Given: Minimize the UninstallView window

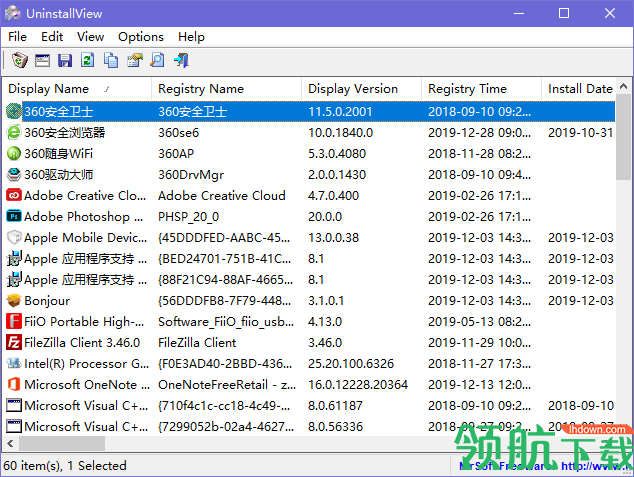Looking at the screenshot, I should point(519,13).
